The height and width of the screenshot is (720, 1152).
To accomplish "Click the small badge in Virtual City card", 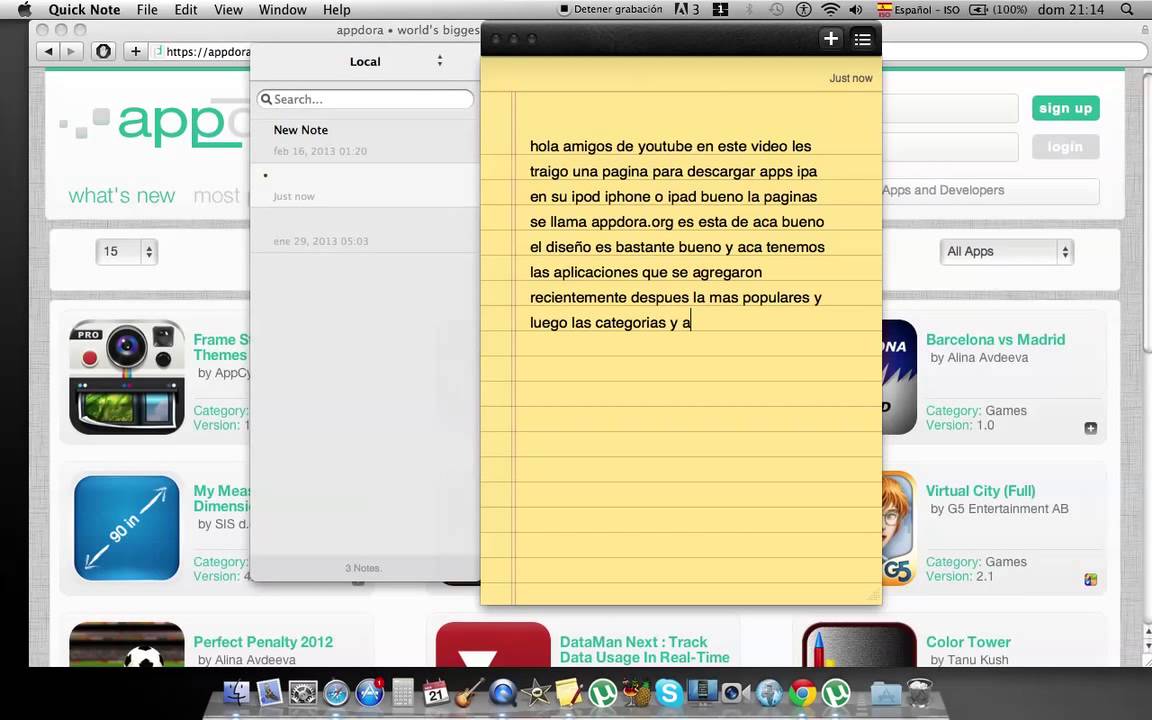I will pos(1090,580).
